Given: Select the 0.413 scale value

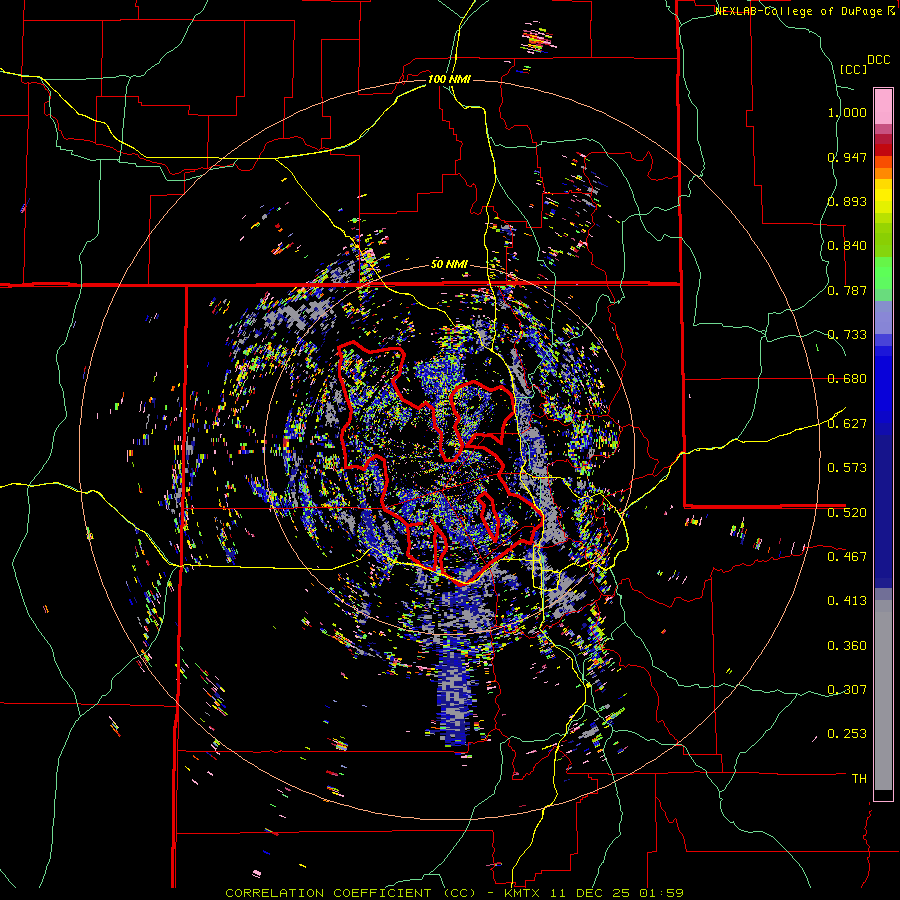Looking at the screenshot, I should [847, 601].
